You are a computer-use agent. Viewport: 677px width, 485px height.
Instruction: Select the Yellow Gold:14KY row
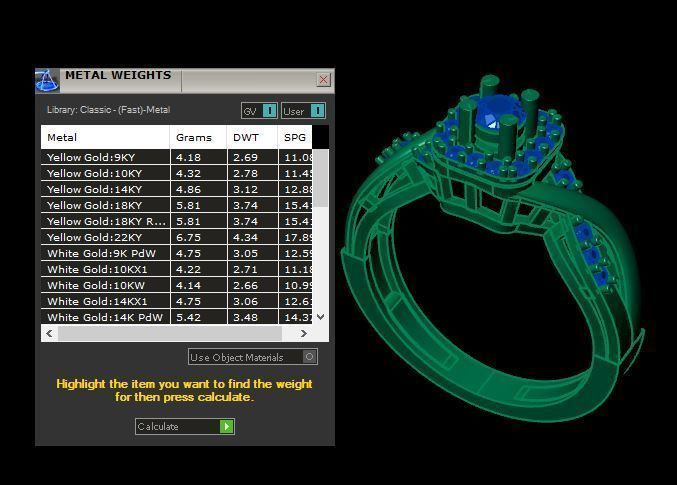(x=177, y=189)
